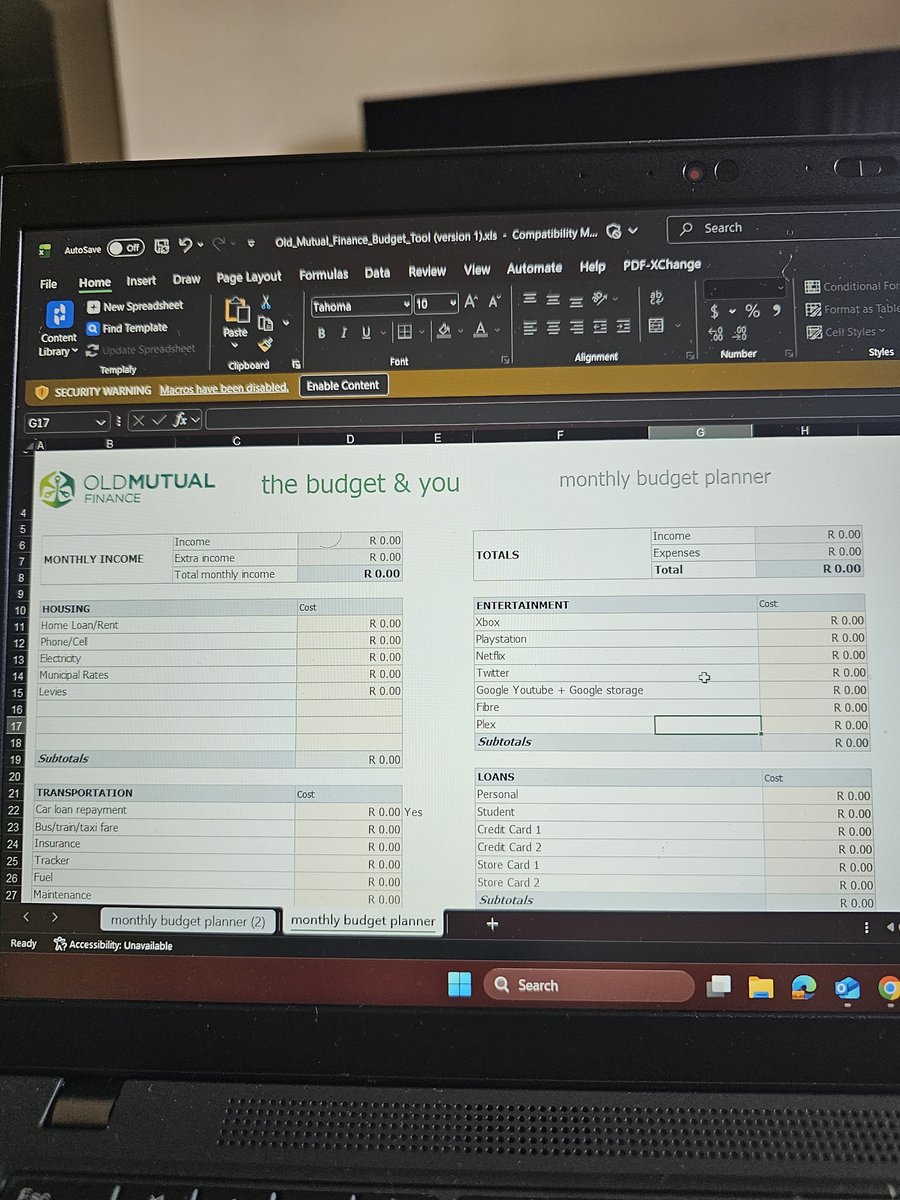This screenshot has width=900, height=1200.
Task: Click the Search box in title bar
Action: coord(783,228)
